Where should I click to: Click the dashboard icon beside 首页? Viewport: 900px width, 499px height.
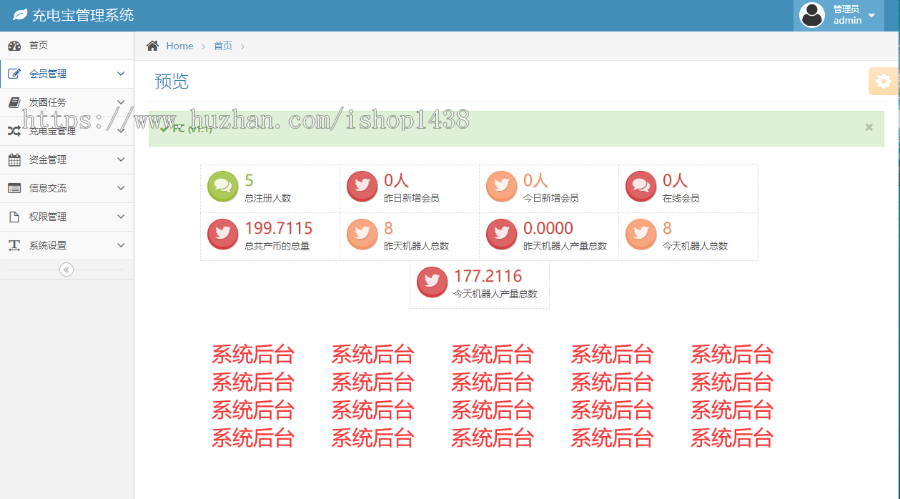[14, 45]
